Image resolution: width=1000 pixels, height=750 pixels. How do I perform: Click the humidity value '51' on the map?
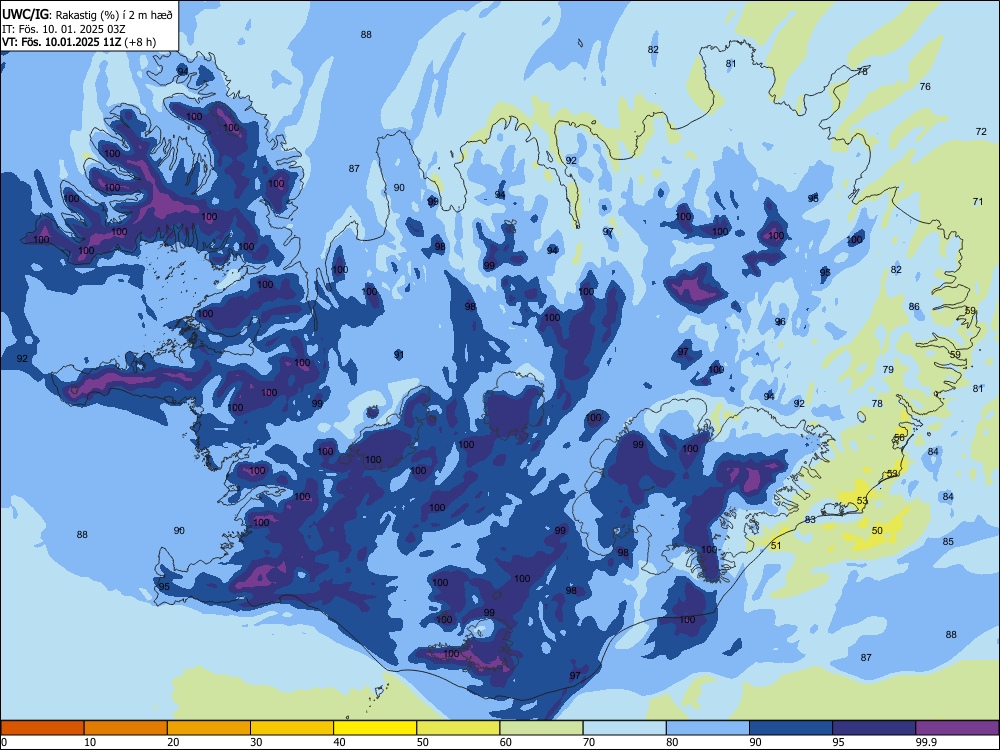776,545
